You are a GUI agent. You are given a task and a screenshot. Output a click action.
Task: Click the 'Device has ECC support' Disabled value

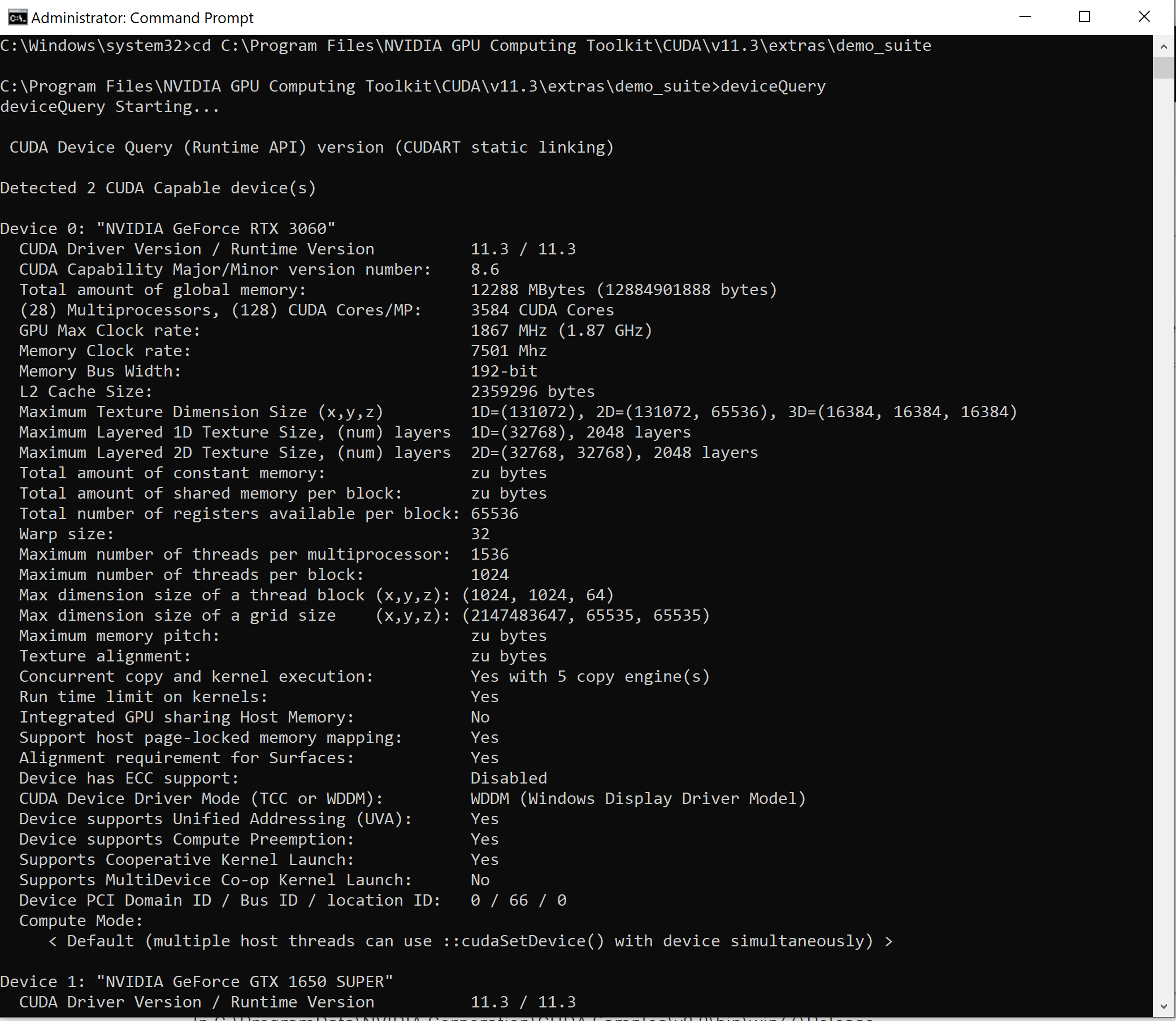[x=509, y=778]
